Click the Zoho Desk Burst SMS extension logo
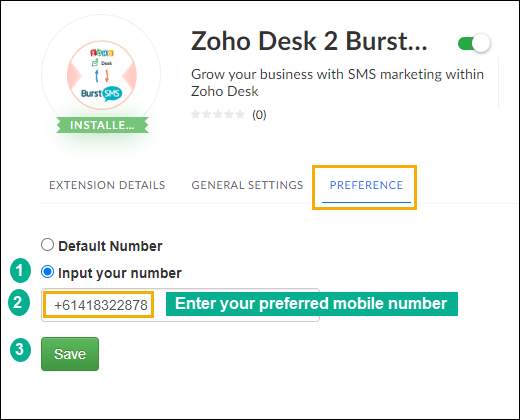This screenshot has width=520, height=420. coord(102,75)
